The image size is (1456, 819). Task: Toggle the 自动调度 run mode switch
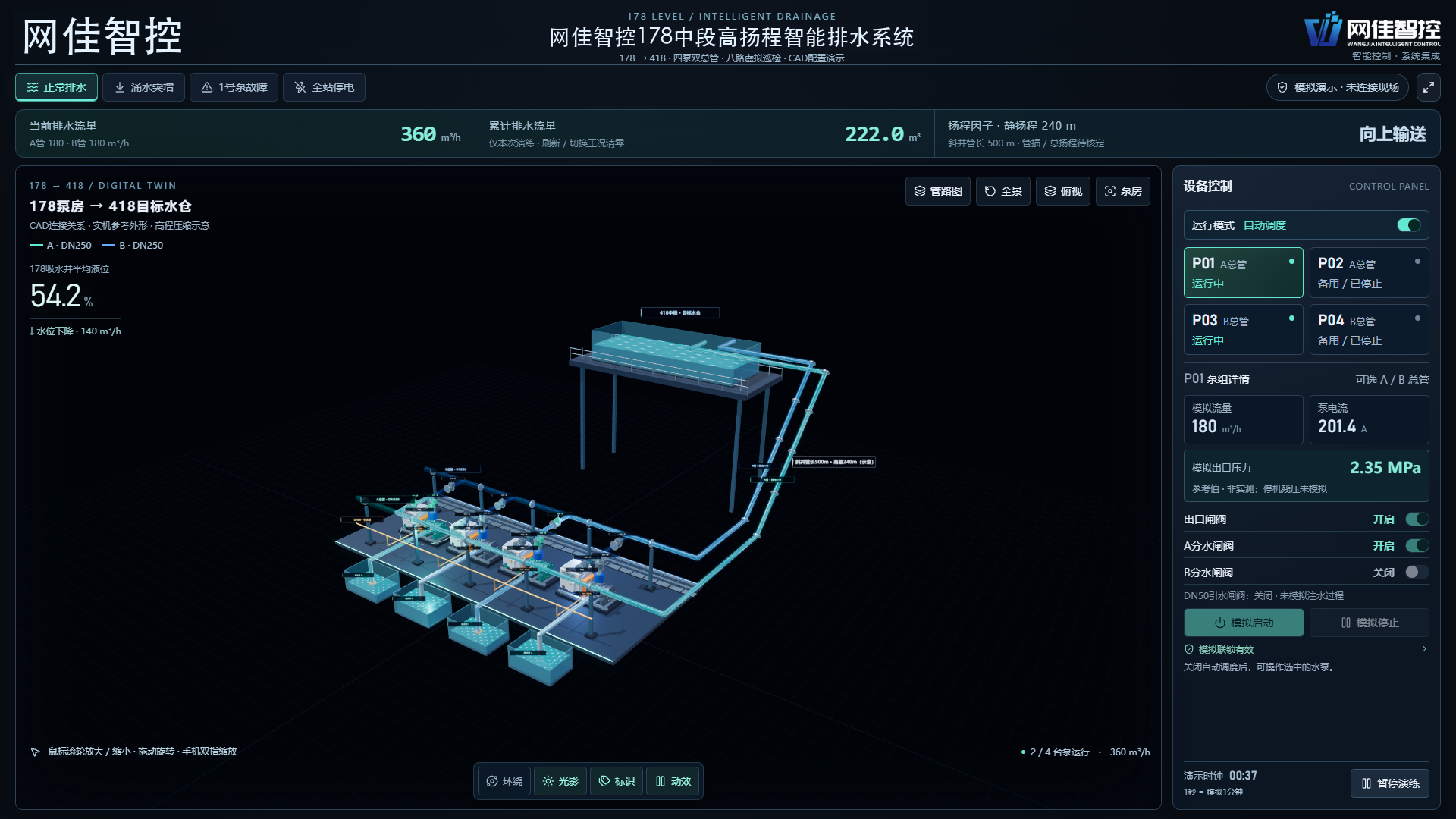pyautogui.click(x=1409, y=225)
